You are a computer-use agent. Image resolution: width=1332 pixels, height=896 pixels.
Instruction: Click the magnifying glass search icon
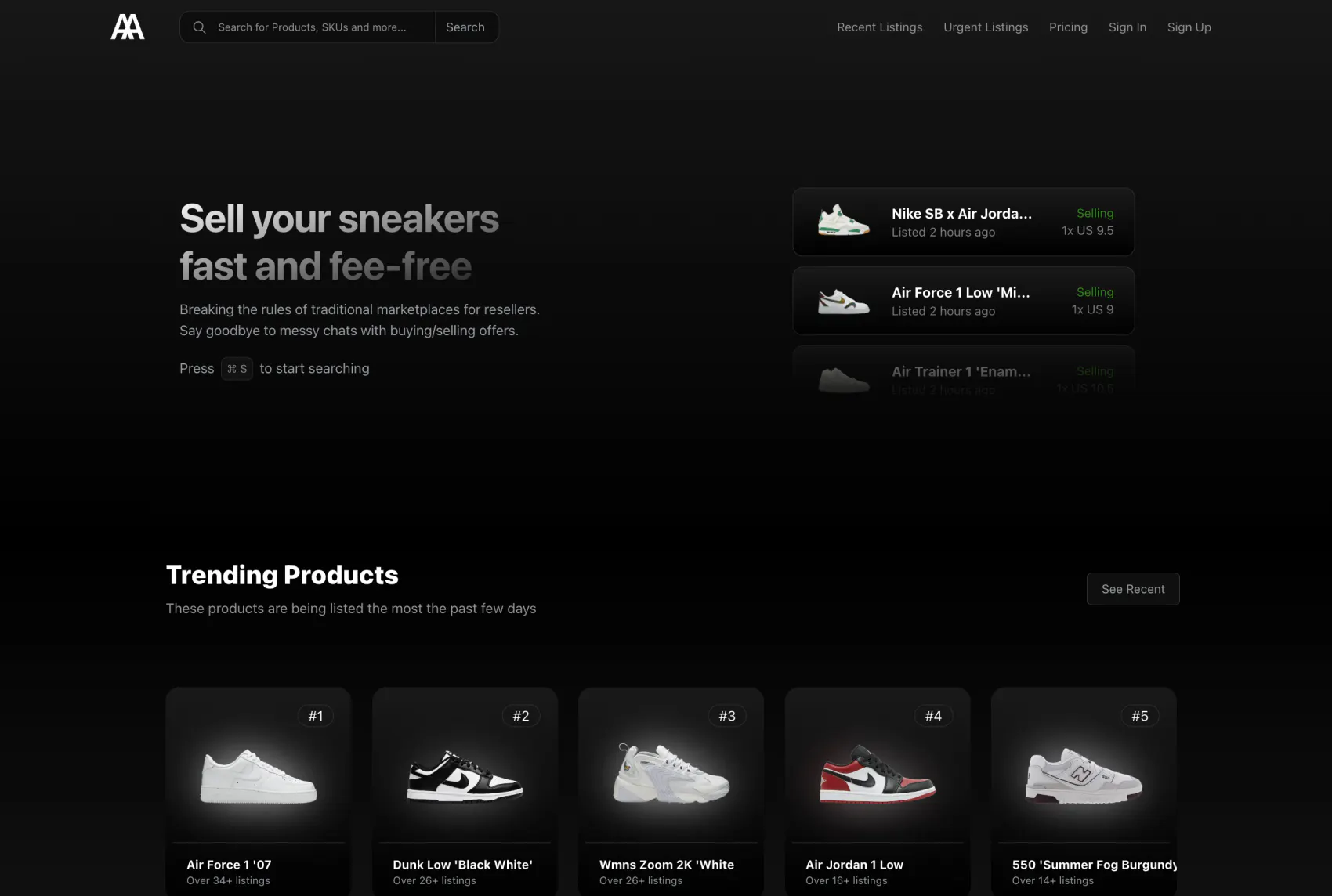coord(199,27)
